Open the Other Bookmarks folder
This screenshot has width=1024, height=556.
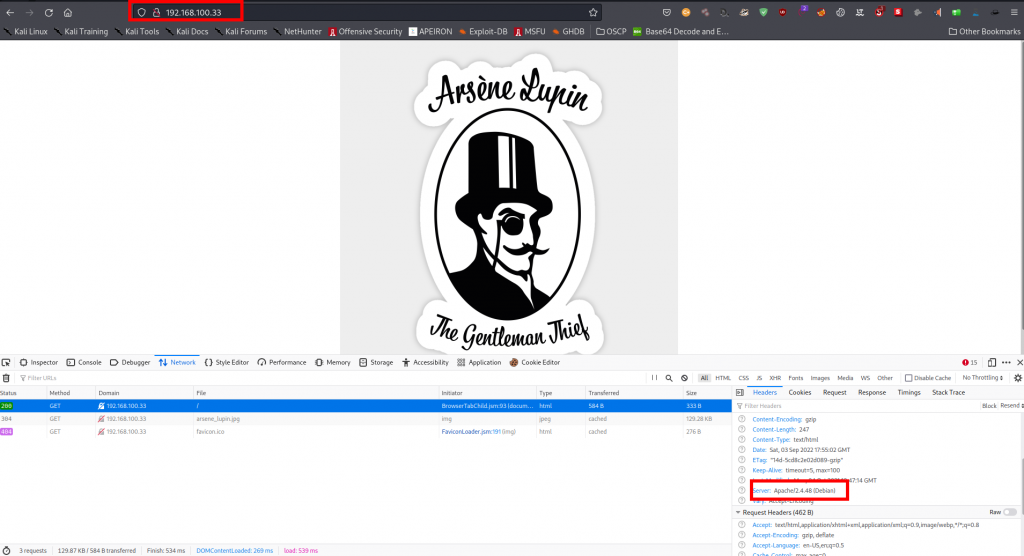tap(984, 31)
